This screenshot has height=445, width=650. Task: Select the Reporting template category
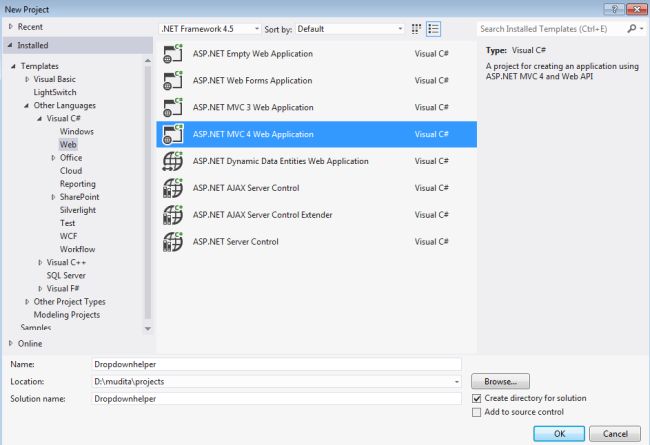[78, 184]
